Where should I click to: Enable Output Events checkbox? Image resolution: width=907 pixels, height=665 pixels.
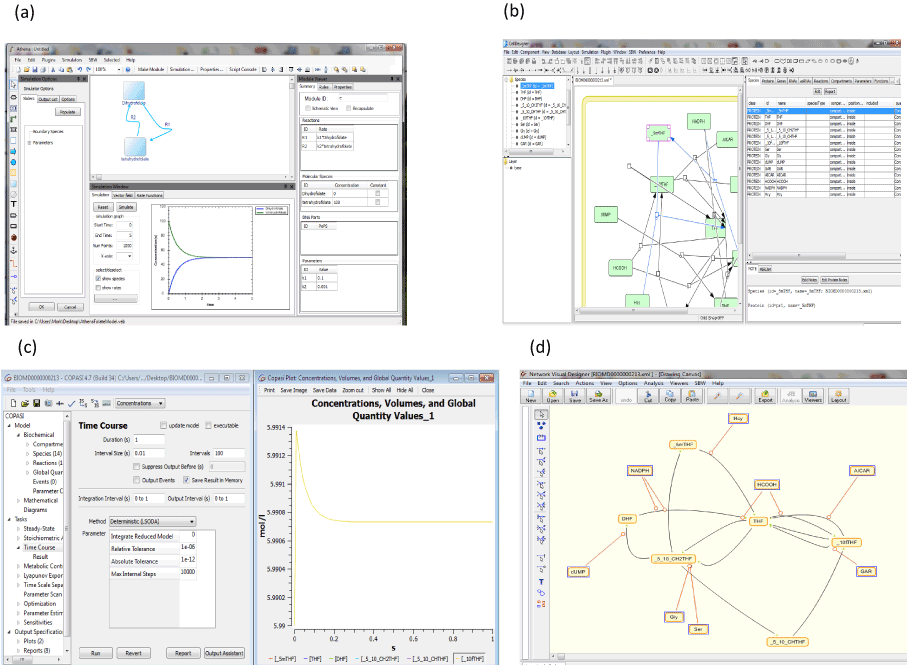pos(137,480)
